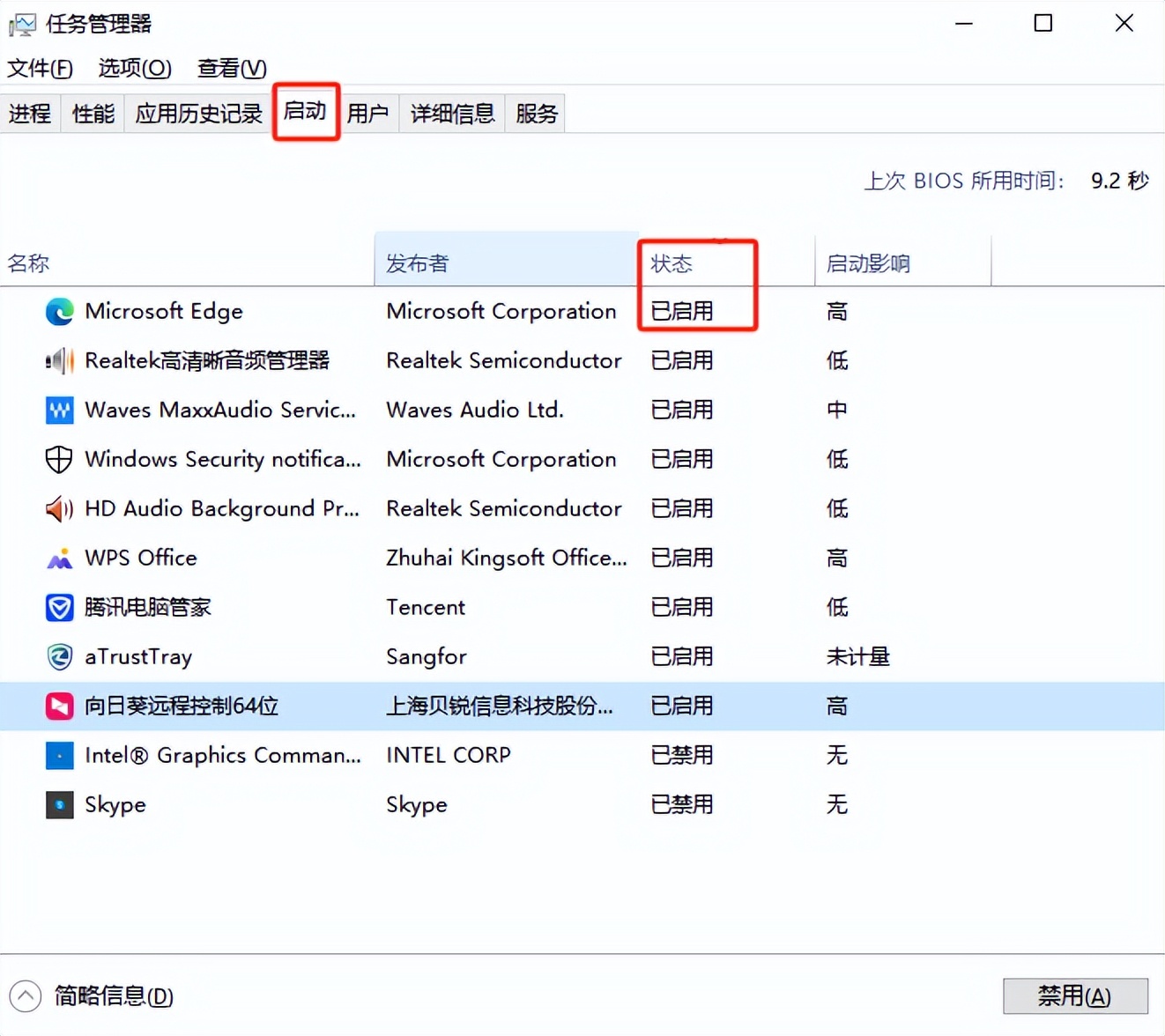Switch to the 应用历史记录 tab
1165x1036 pixels.
[199, 114]
